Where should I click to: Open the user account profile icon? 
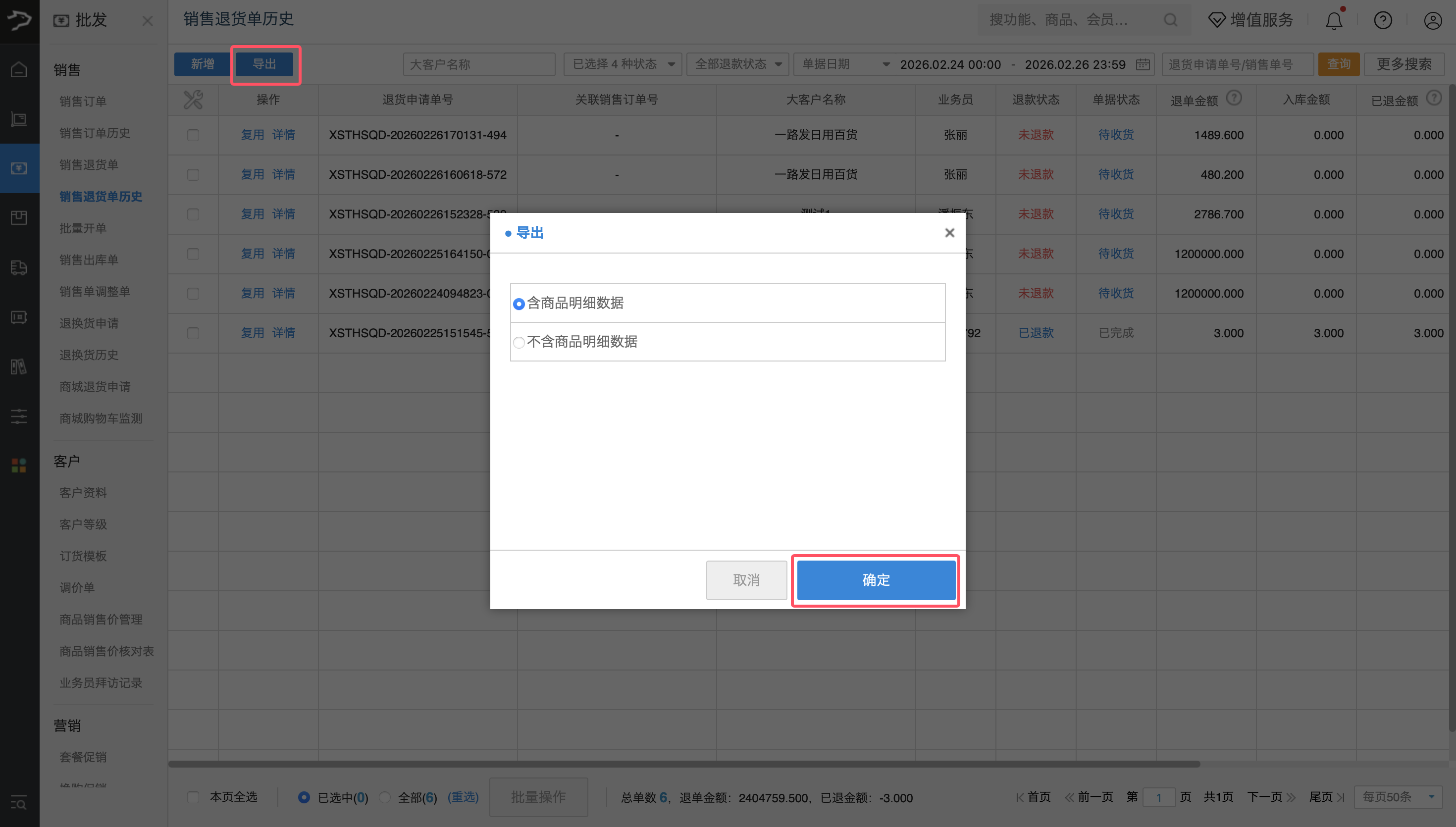(x=1432, y=21)
